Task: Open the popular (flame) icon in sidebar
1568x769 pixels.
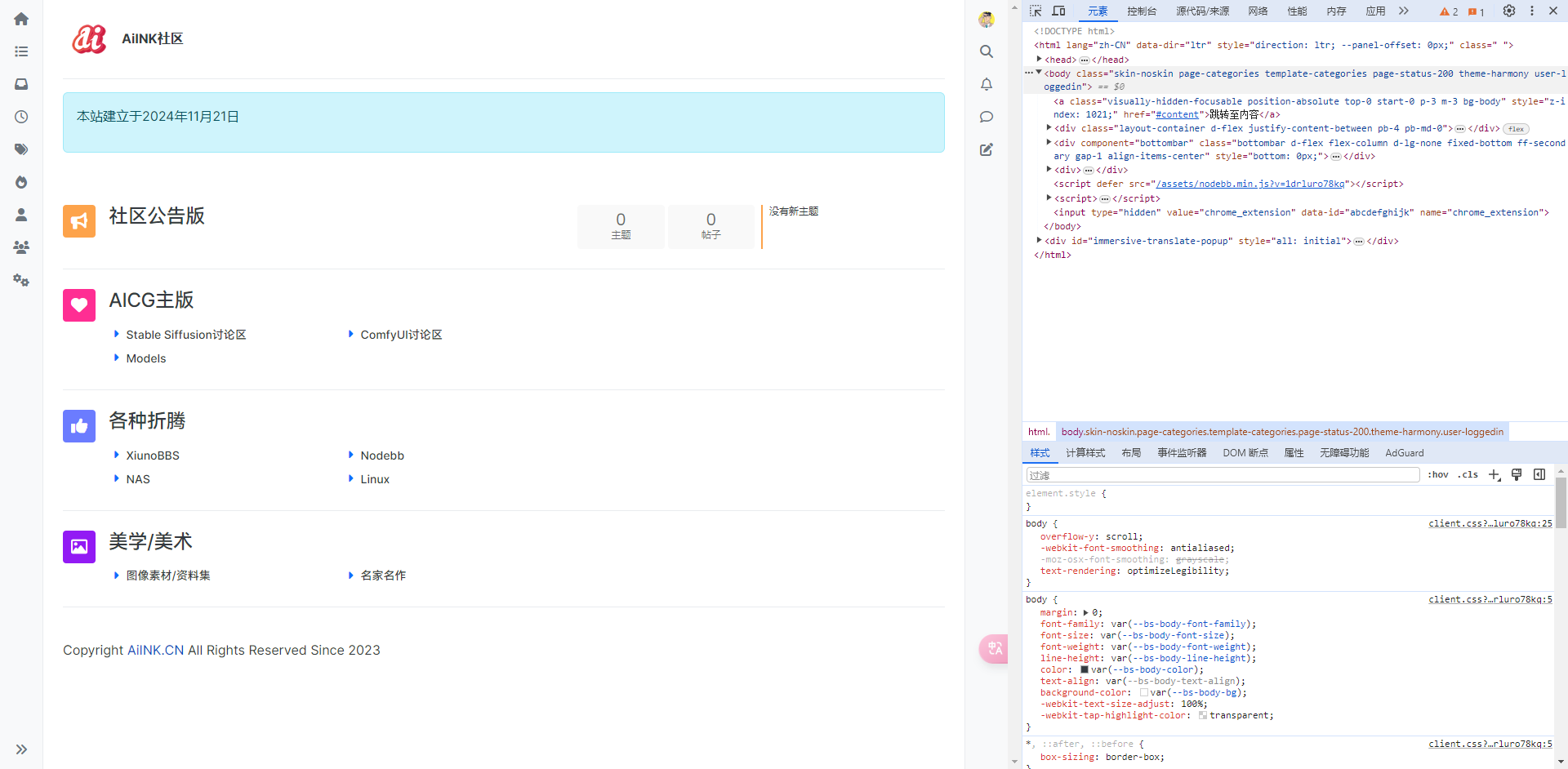Action: (21, 182)
